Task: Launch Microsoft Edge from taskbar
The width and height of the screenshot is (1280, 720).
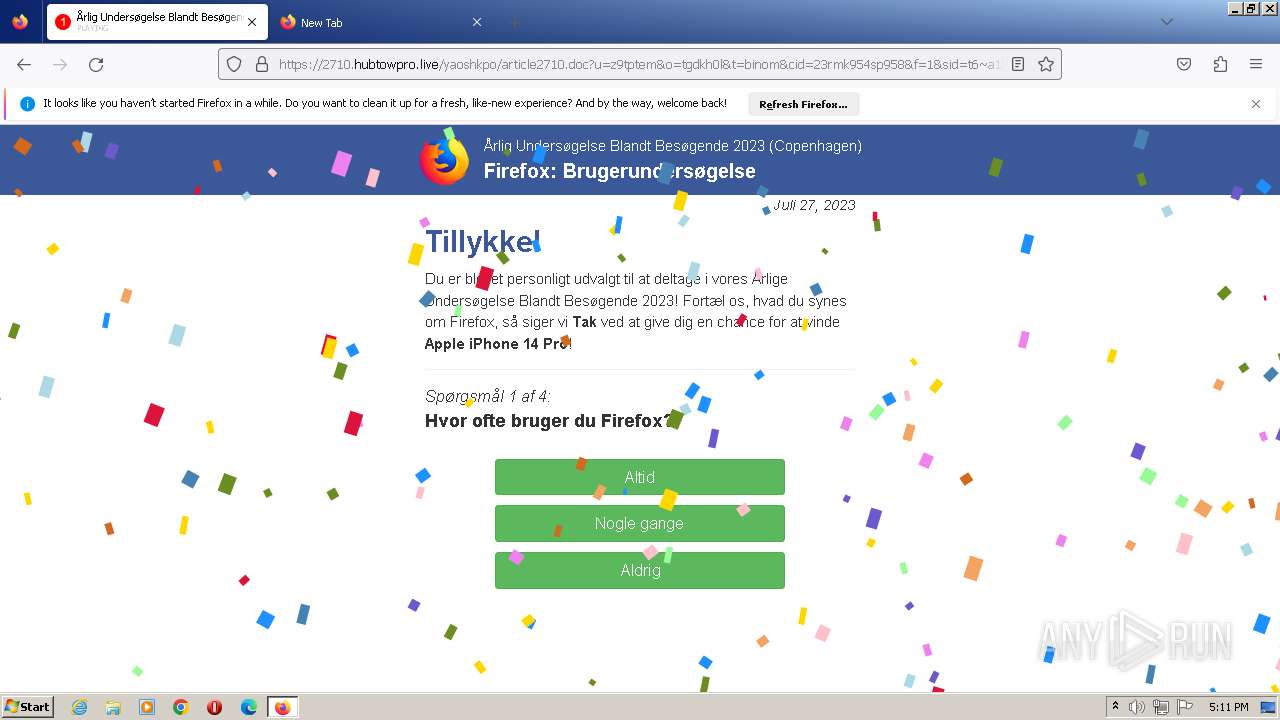Action: (249, 707)
